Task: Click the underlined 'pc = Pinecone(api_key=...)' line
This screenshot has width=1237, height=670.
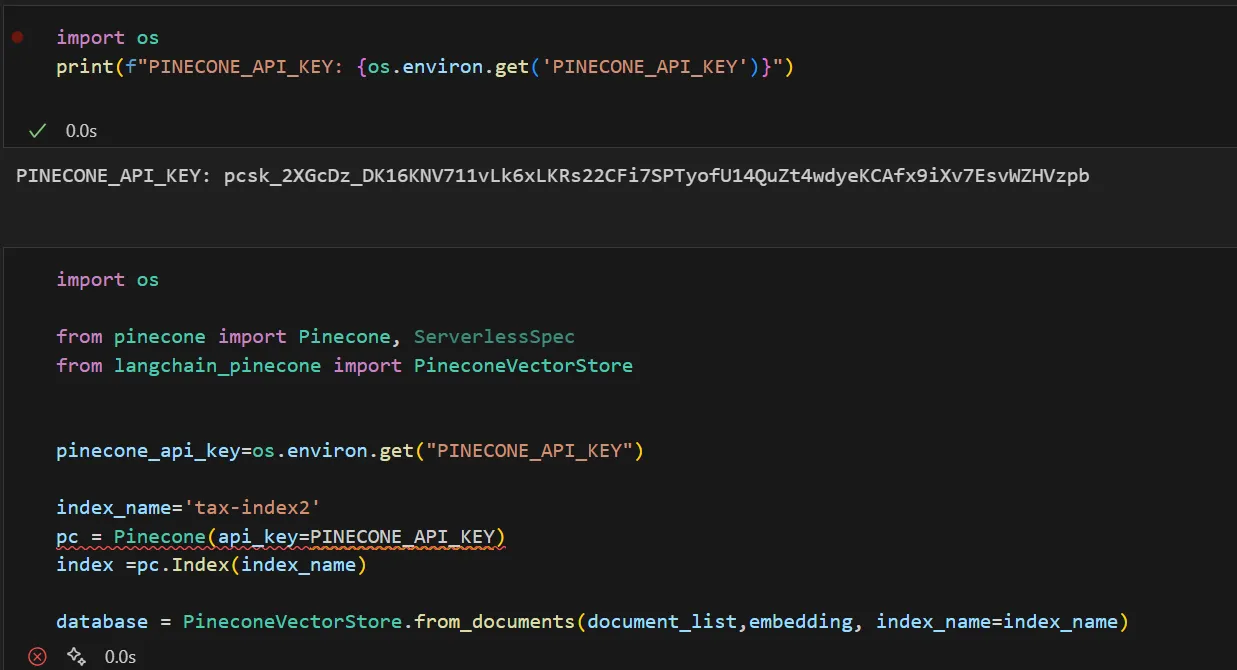Action: 281,537
